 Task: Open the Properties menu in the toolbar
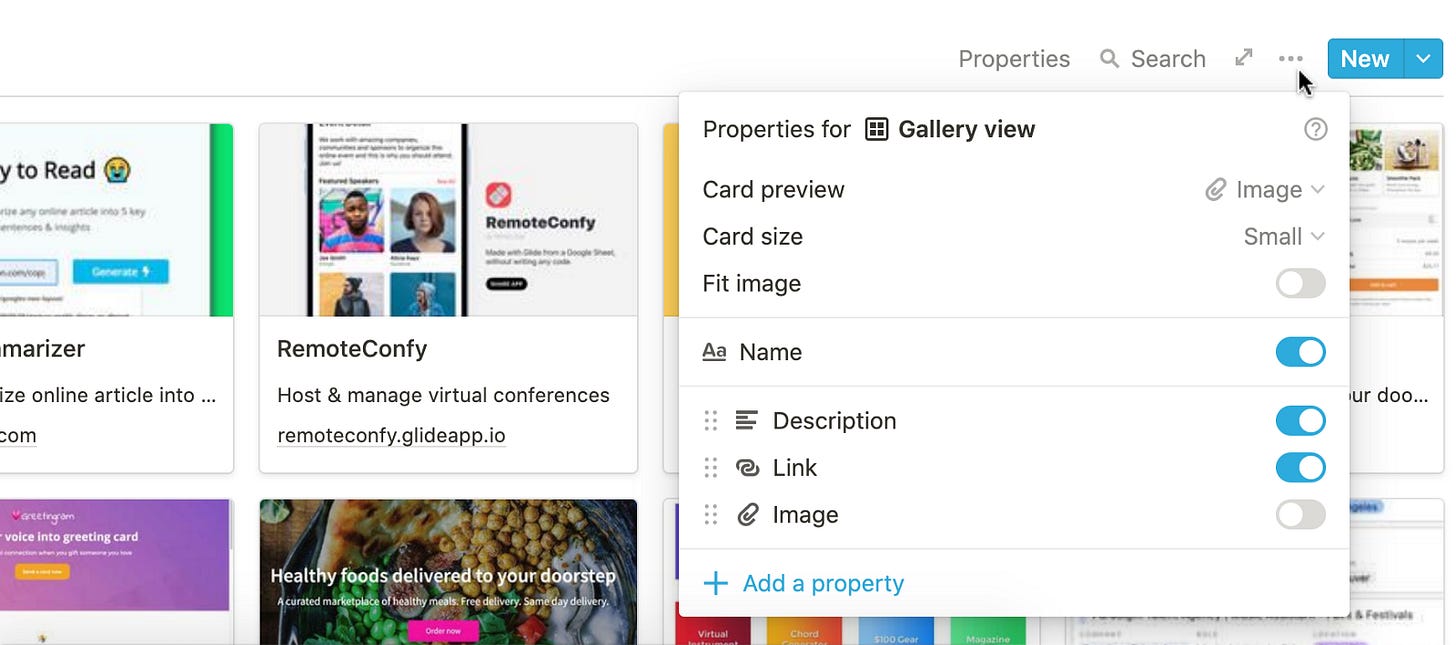[1014, 59]
